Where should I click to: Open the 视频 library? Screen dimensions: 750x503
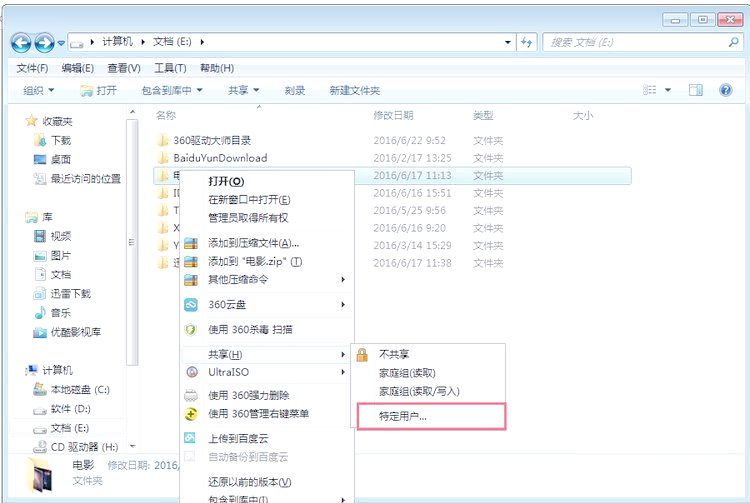click(61, 236)
